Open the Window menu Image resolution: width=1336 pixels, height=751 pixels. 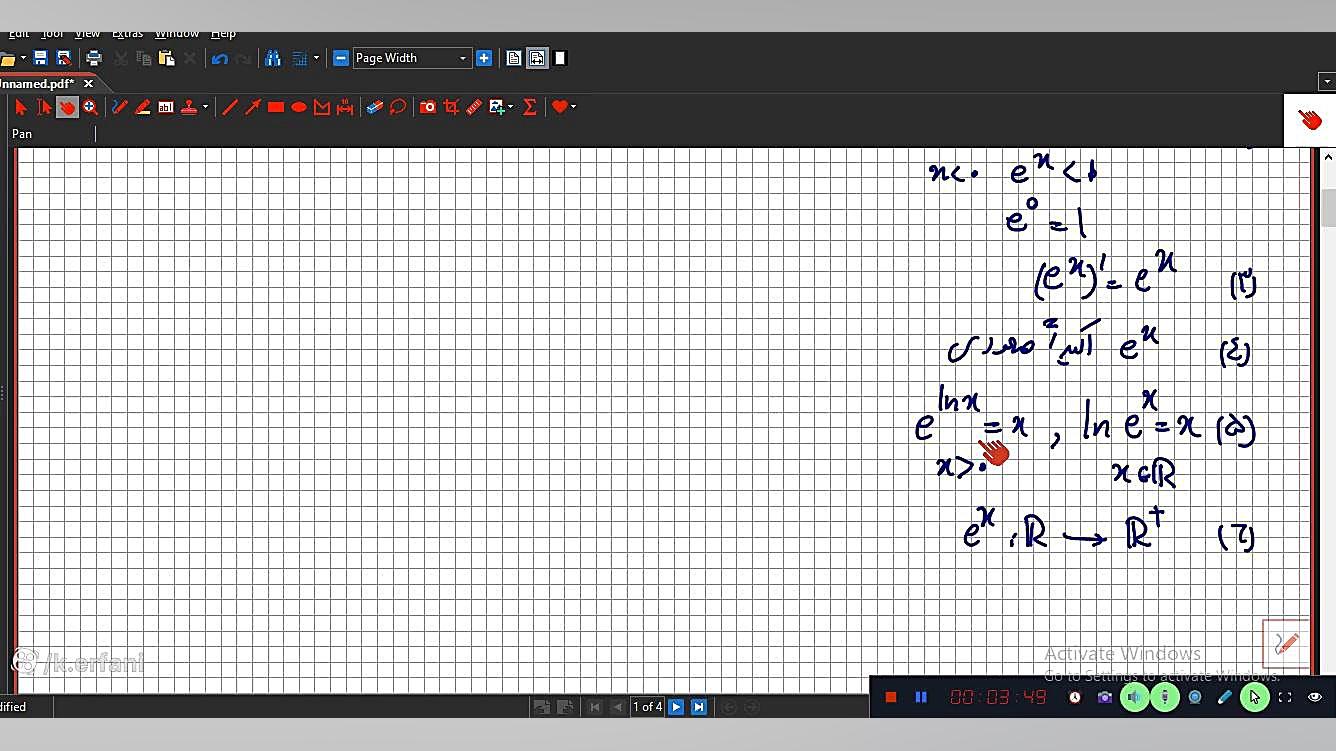[x=177, y=34]
